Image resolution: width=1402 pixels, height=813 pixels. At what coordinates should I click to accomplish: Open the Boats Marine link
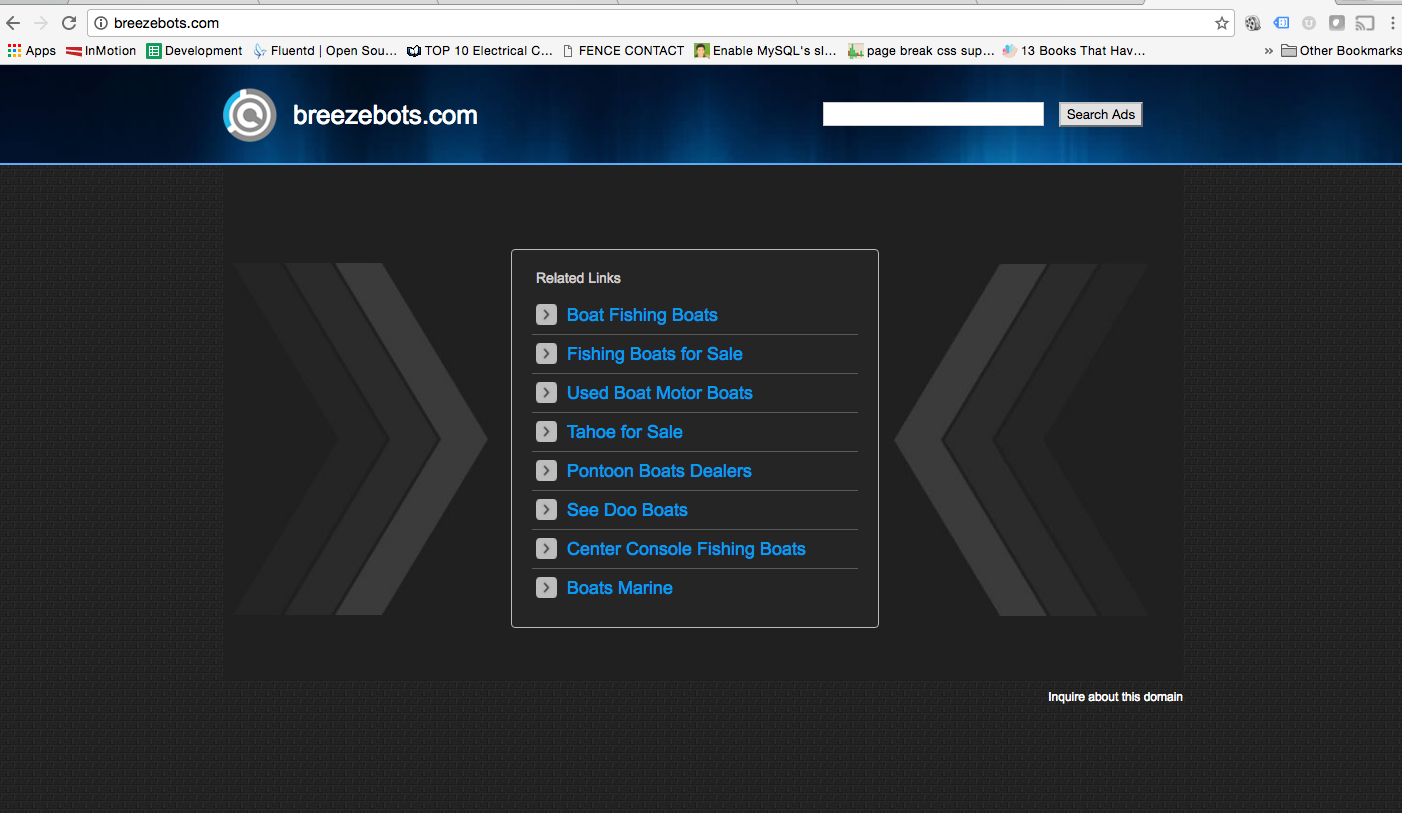620,588
